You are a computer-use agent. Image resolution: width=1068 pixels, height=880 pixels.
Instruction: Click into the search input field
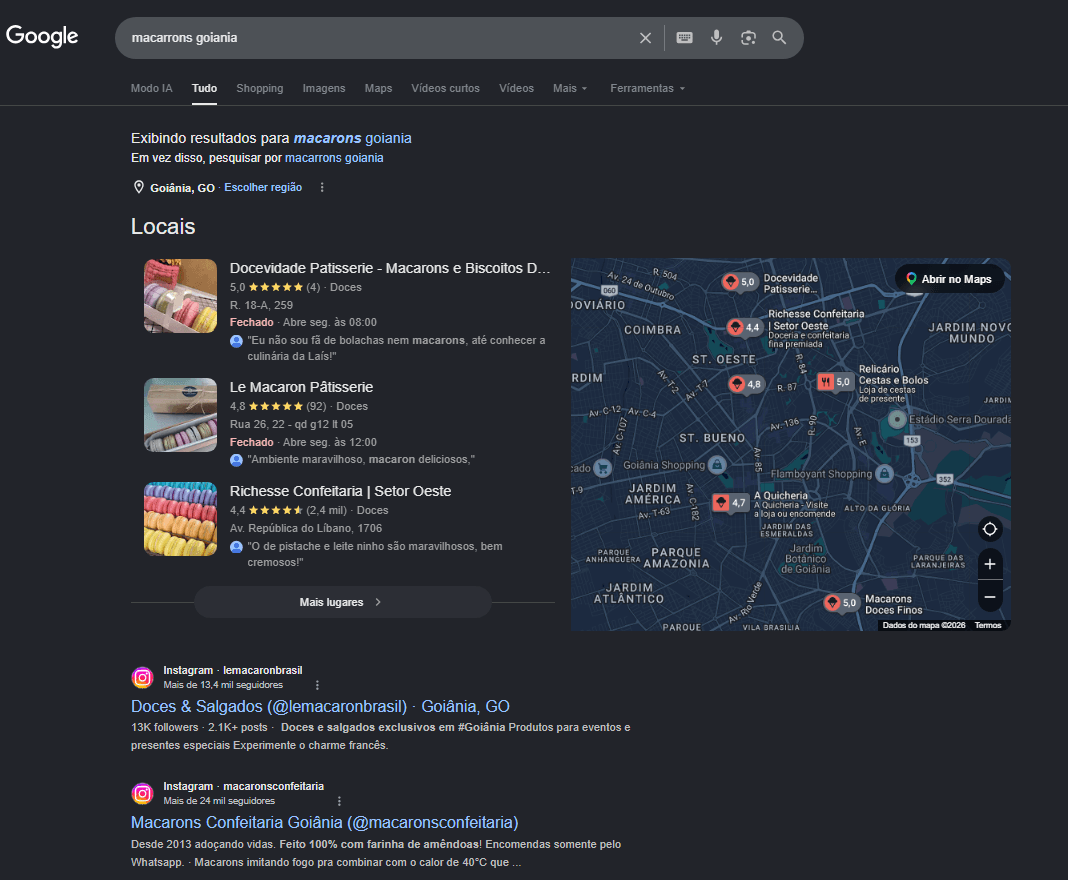pos(378,38)
